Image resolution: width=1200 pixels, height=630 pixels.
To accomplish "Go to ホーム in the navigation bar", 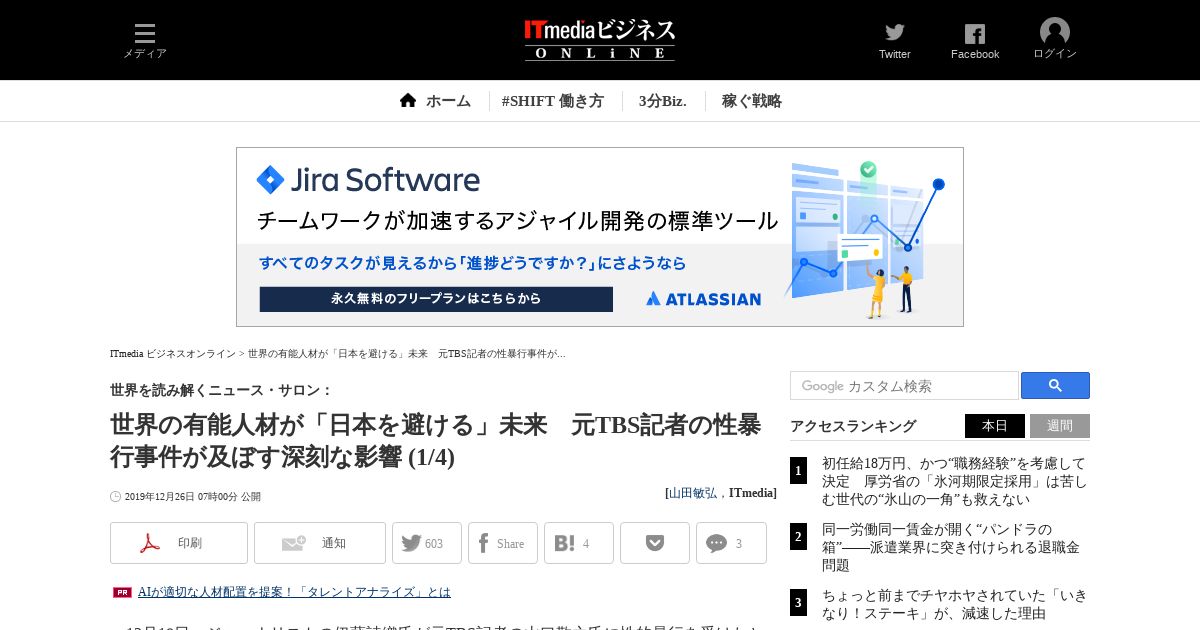I will coord(435,101).
